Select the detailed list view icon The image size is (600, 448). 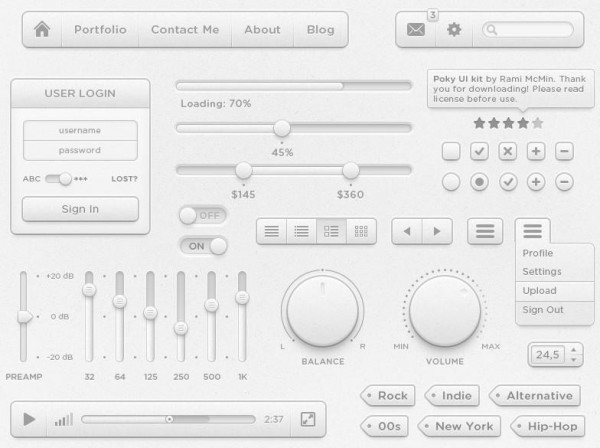(x=331, y=231)
